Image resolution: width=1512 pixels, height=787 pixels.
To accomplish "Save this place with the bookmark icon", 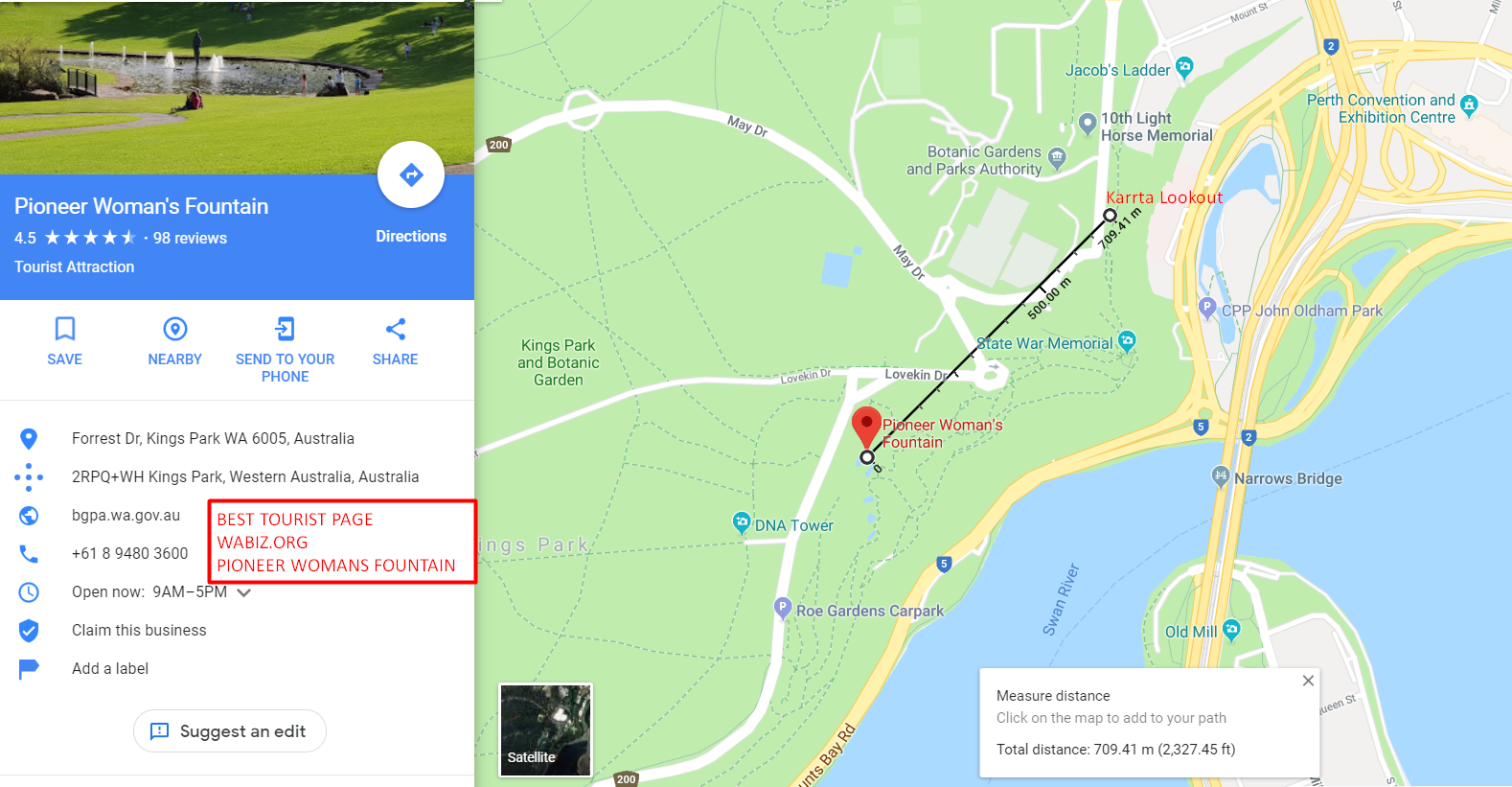I will coord(65,341).
